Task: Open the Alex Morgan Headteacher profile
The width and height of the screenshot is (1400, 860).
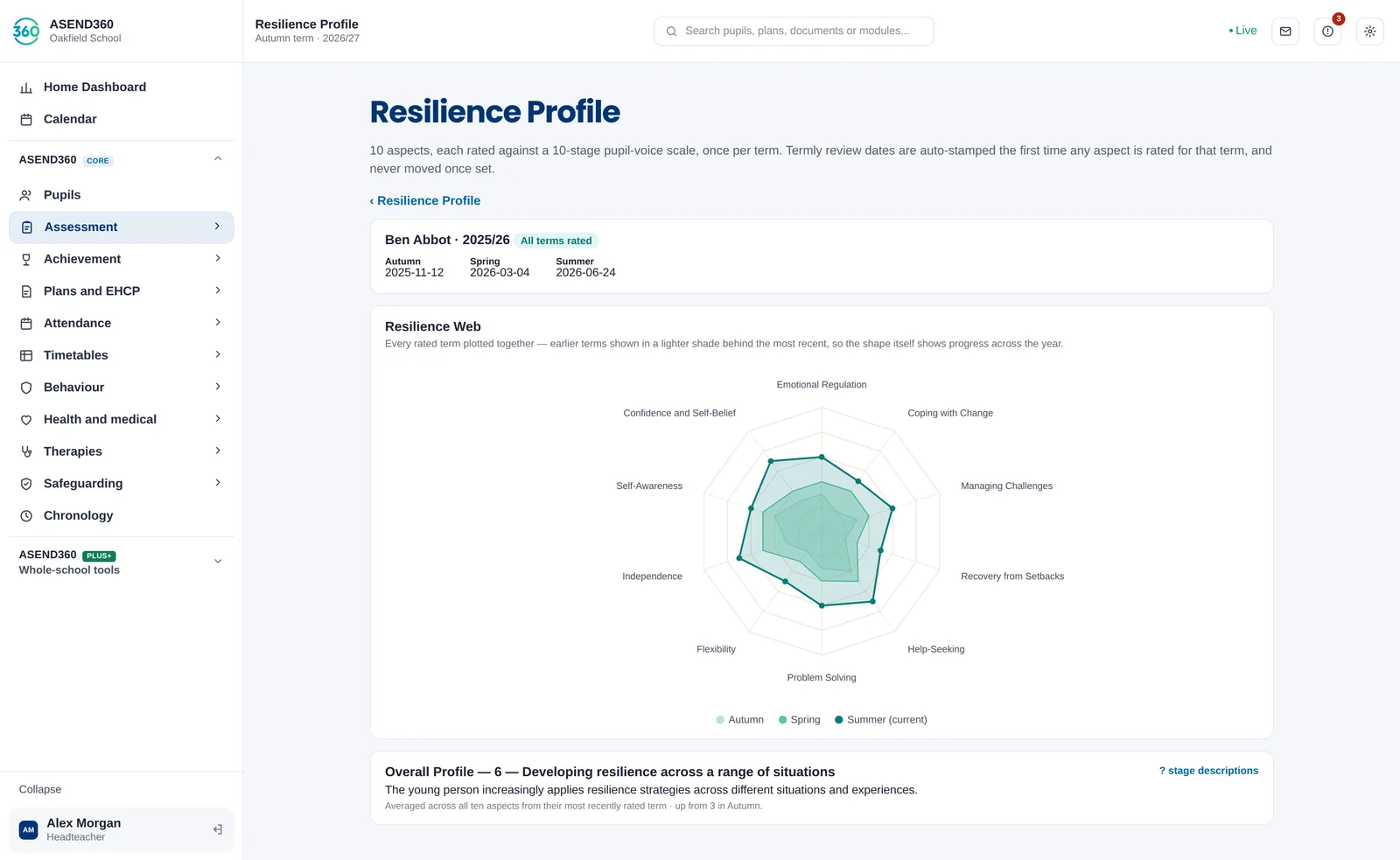Action: [x=121, y=829]
